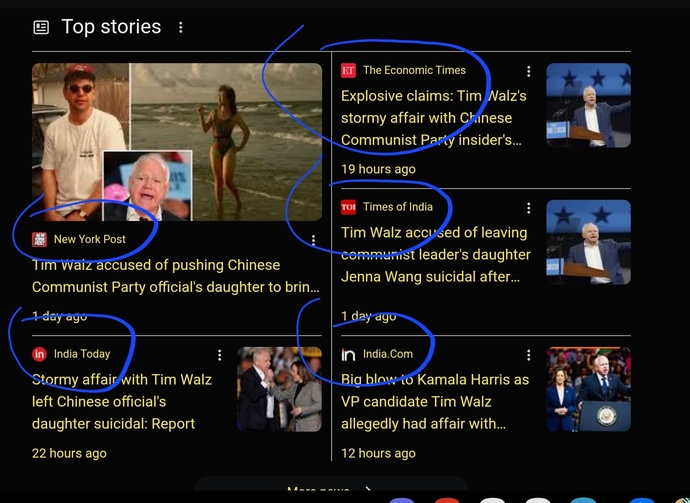
Task: Click the New York Post logo icon
Action: [x=40, y=239]
